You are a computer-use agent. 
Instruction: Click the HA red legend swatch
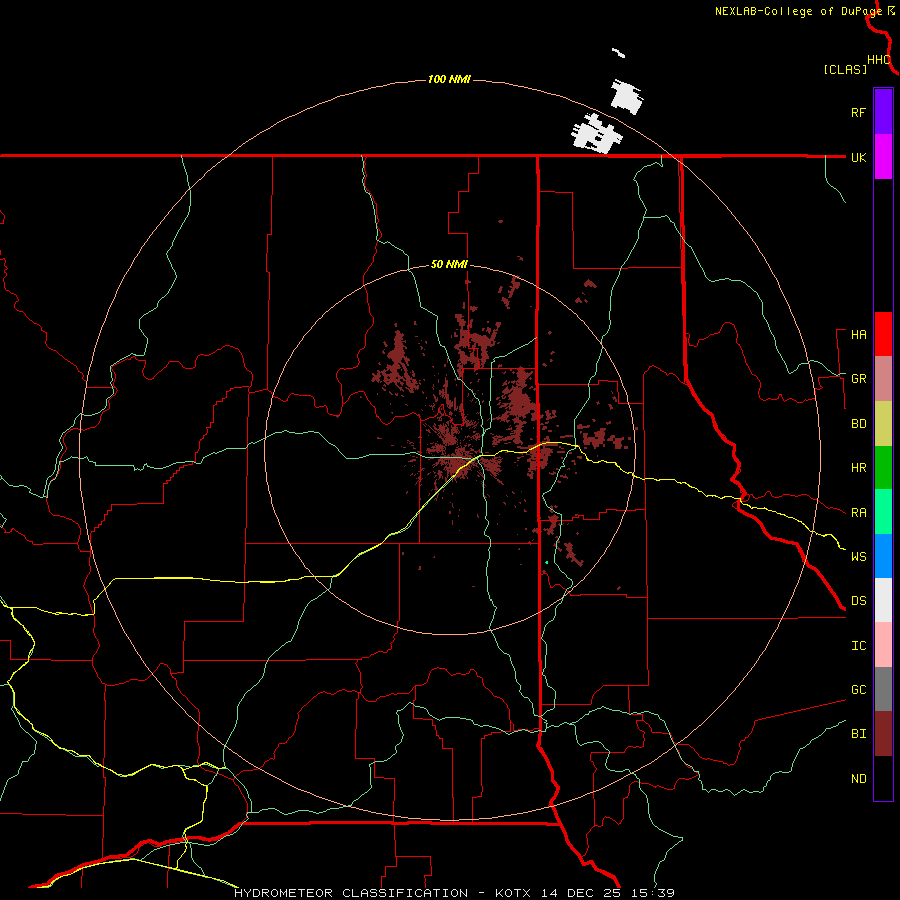click(x=883, y=334)
